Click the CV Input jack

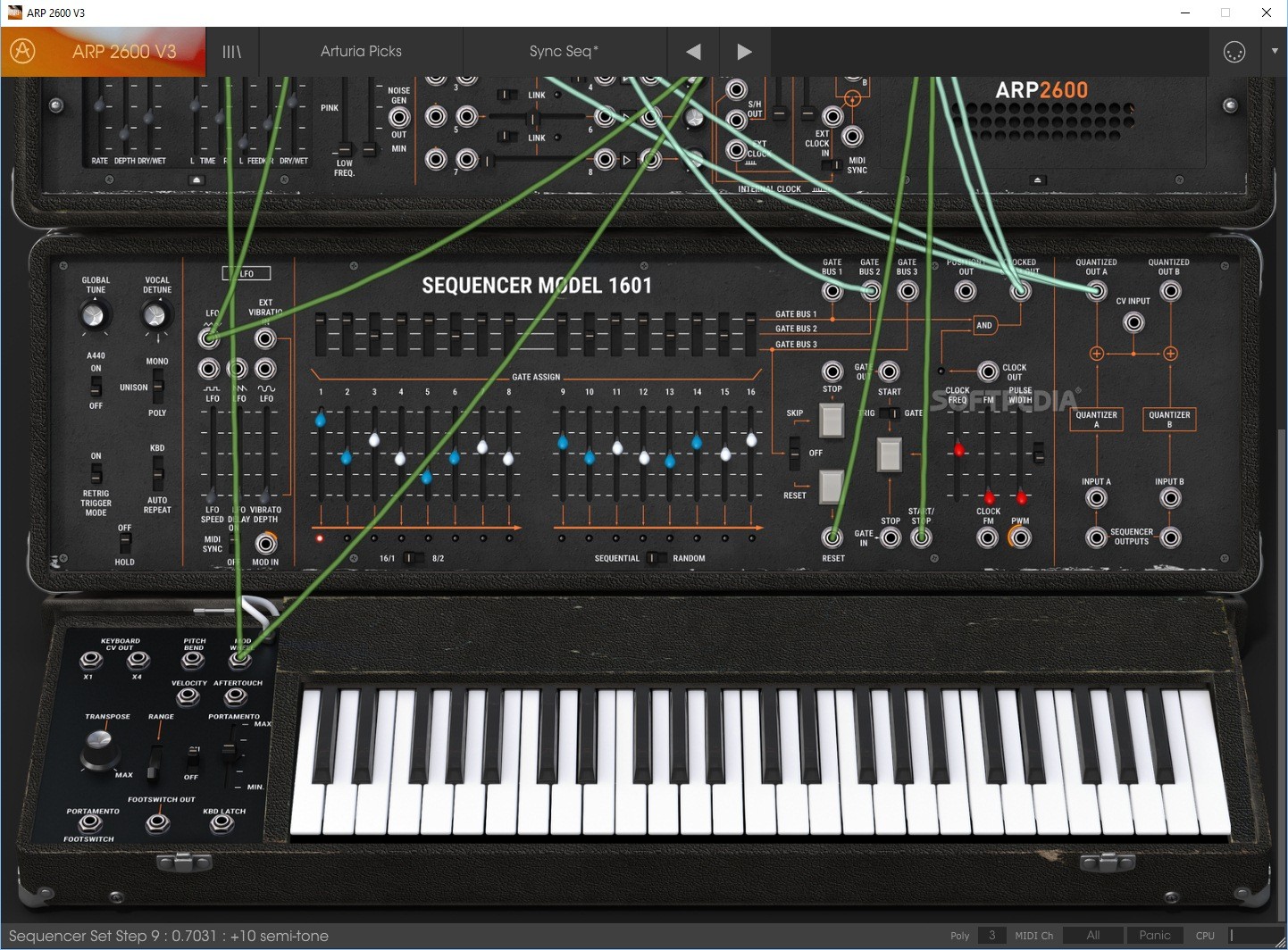1133,322
